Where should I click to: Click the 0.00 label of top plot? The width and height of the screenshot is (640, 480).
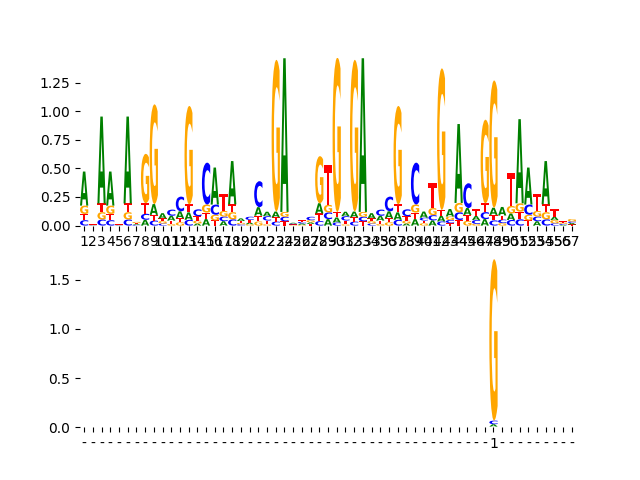(x=55, y=226)
